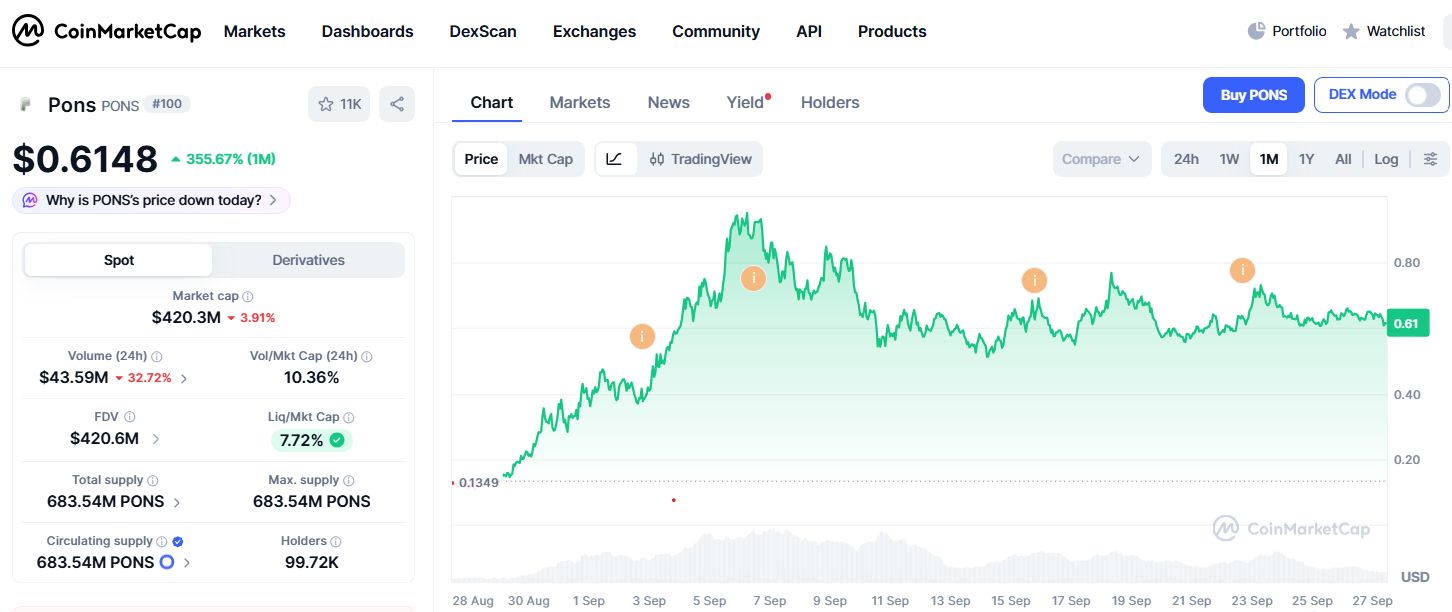
Task: Open the Holders tab
Action: click(x=830, y=102)
